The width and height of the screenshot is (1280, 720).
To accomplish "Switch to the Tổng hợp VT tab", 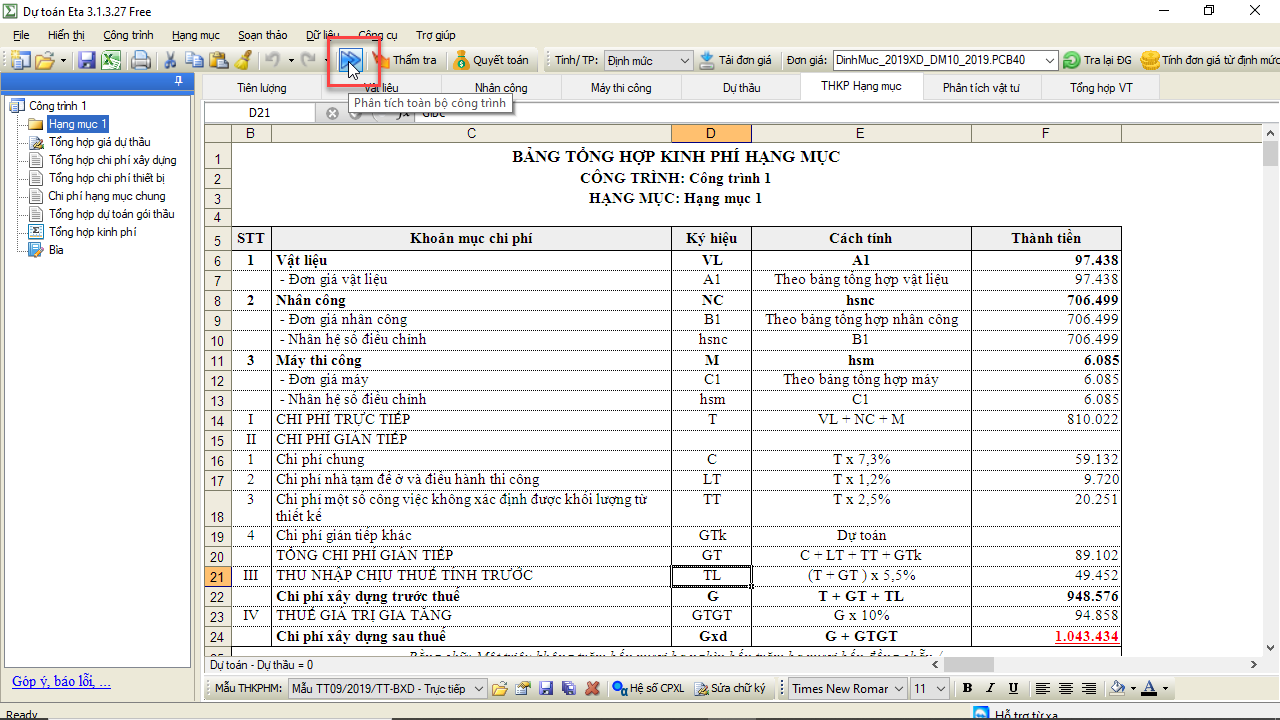I will [1101, 88].
